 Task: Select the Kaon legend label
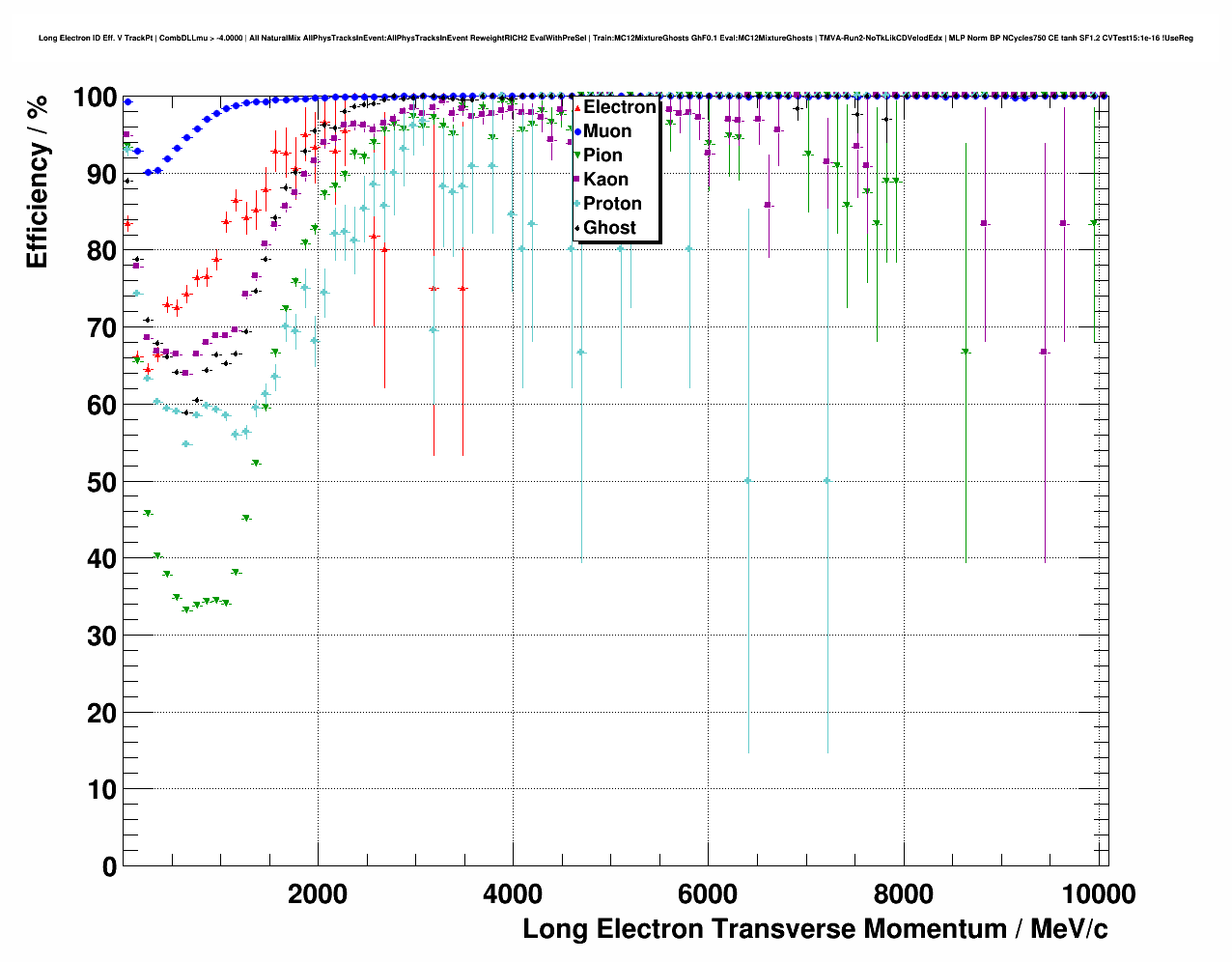click(x=605, y=180)
